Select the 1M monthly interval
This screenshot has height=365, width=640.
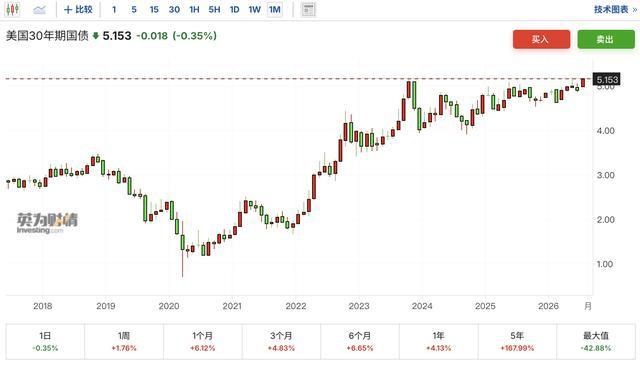275,9
